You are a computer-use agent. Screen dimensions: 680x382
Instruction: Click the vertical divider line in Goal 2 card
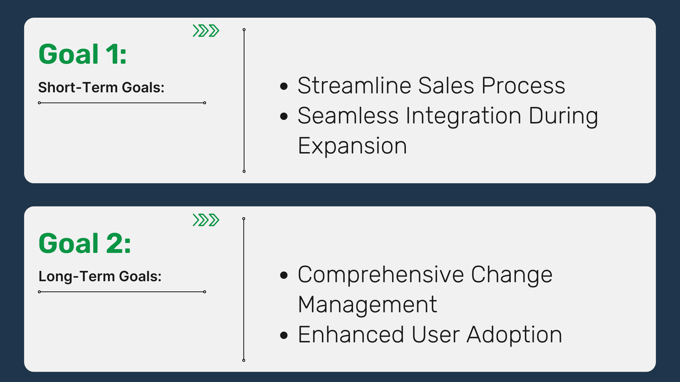[x=244, y=289]
